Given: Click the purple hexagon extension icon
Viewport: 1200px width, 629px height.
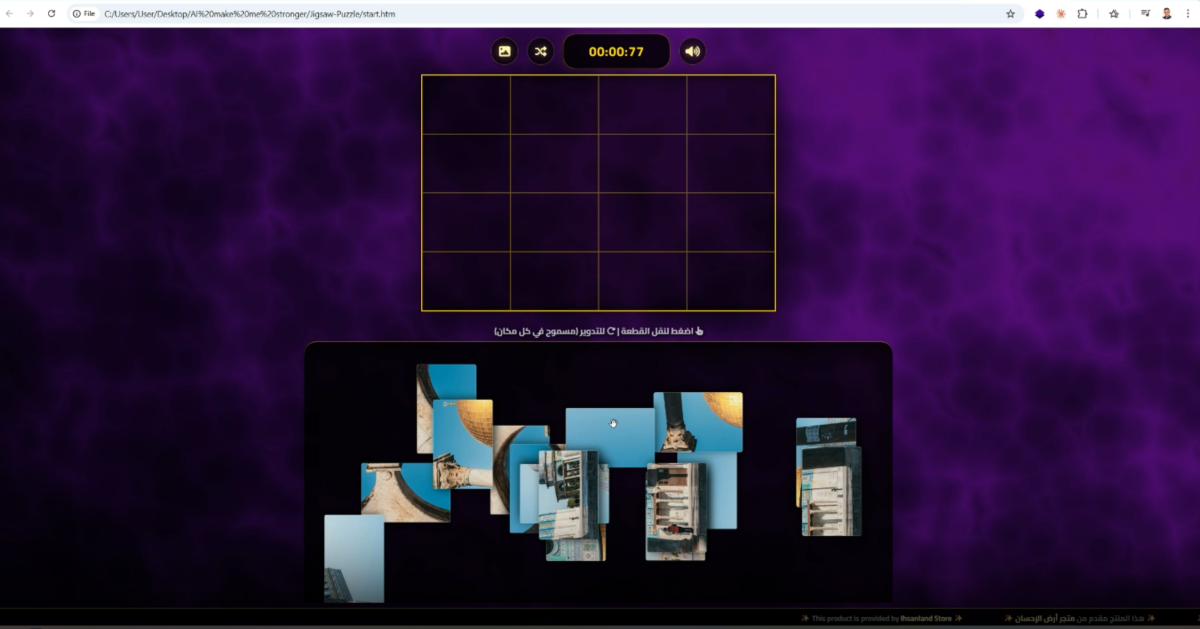Looking at the screenshot, I should [1040, 14].
